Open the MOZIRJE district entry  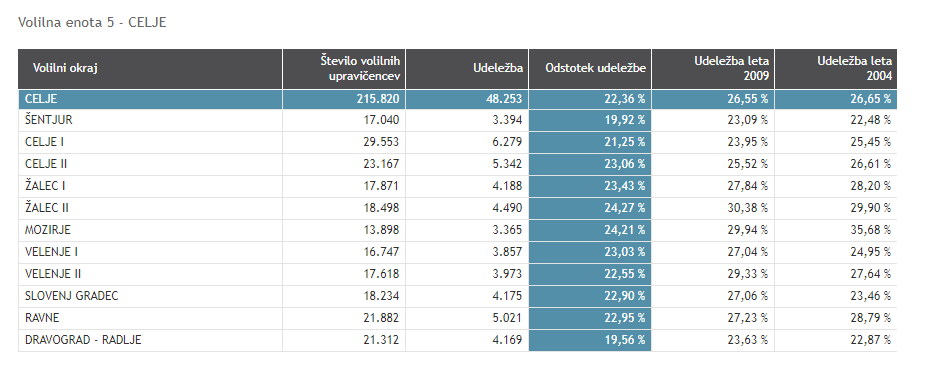click(457, 230)
